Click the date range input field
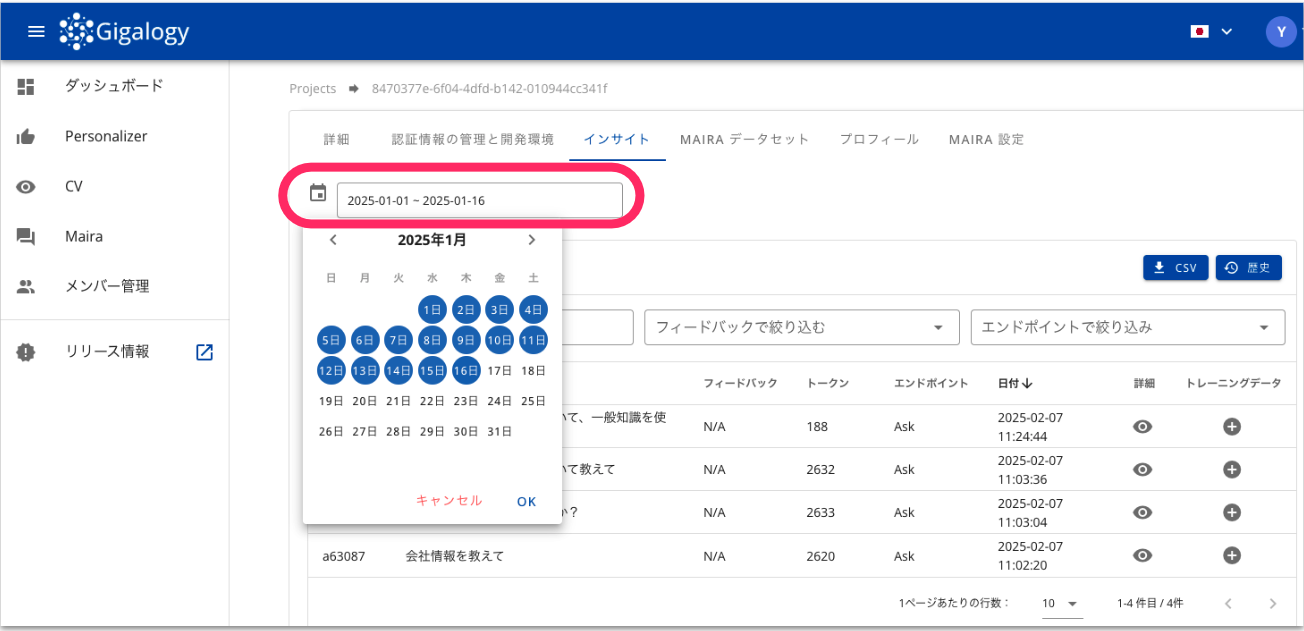This screenshot has width=1304, height=631. click(x=481, y=200)
